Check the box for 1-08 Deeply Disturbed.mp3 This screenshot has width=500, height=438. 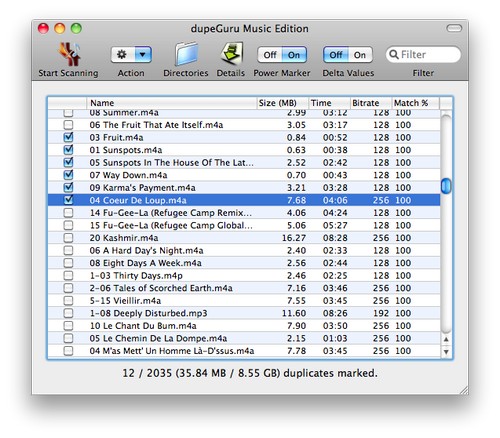[x=68, y=313]
